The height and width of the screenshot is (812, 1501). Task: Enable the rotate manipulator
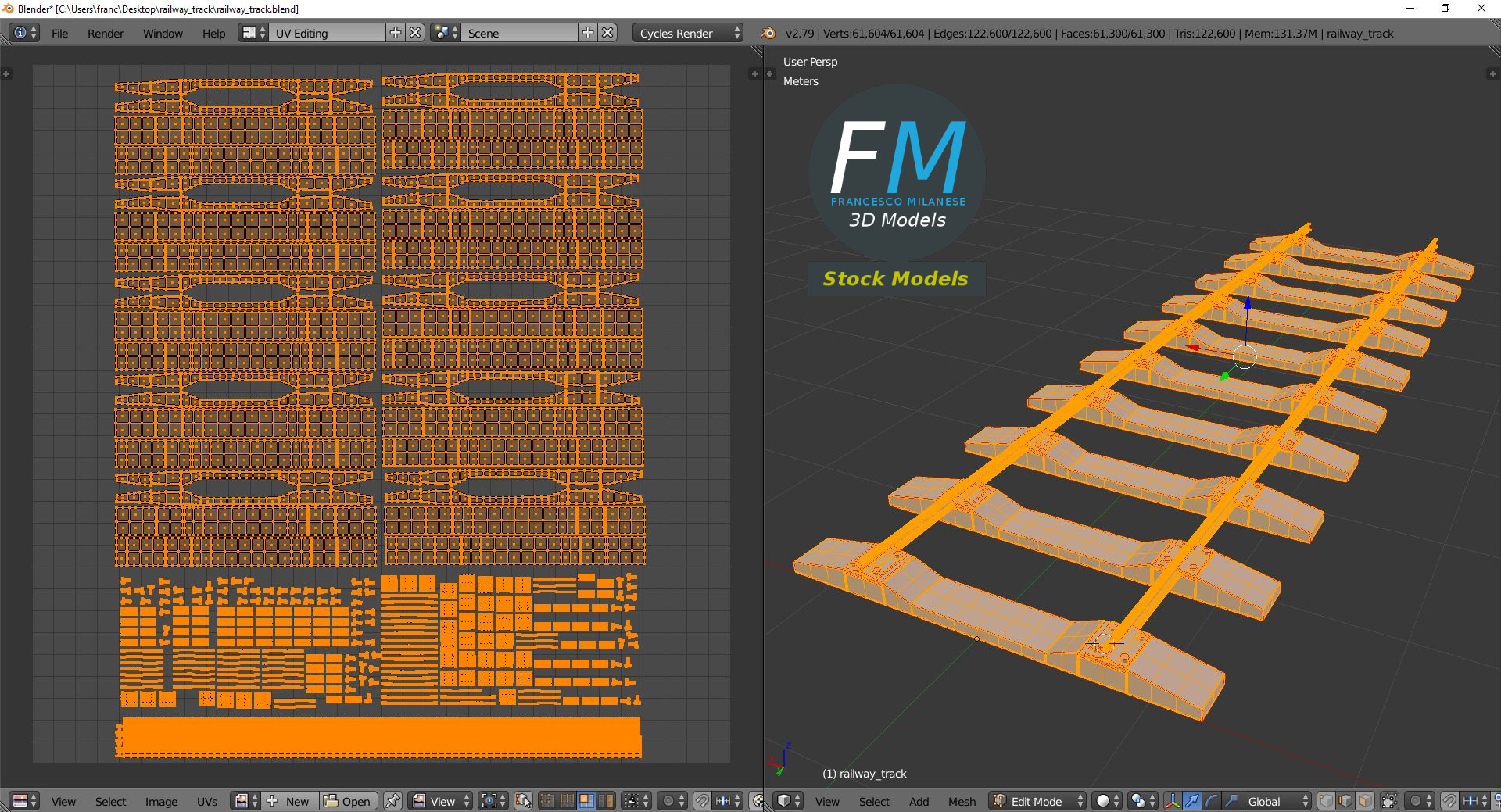[x=1211, y=801]
